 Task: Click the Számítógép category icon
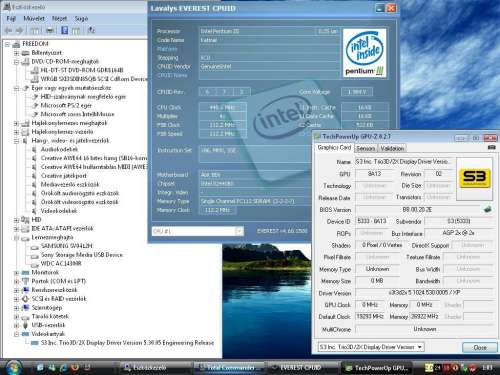pos(25,307)
